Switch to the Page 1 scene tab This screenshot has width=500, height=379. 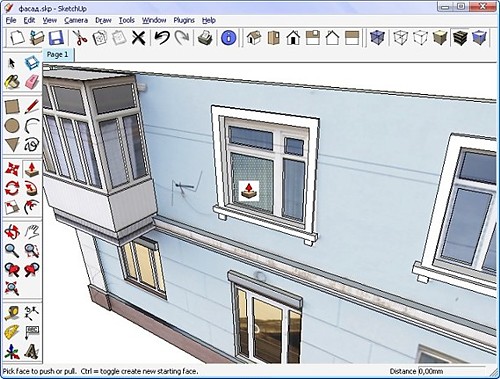[57, 54]
